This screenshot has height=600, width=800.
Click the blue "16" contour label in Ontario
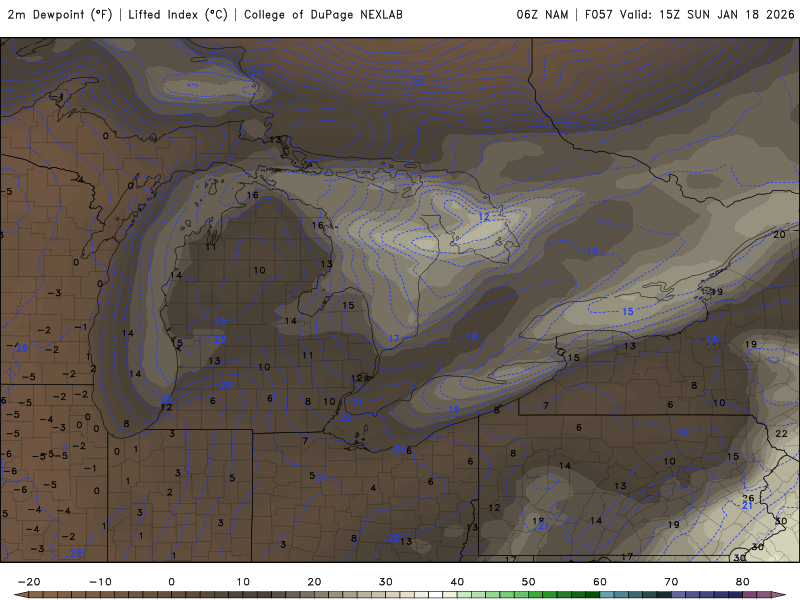tap(592, 251)
